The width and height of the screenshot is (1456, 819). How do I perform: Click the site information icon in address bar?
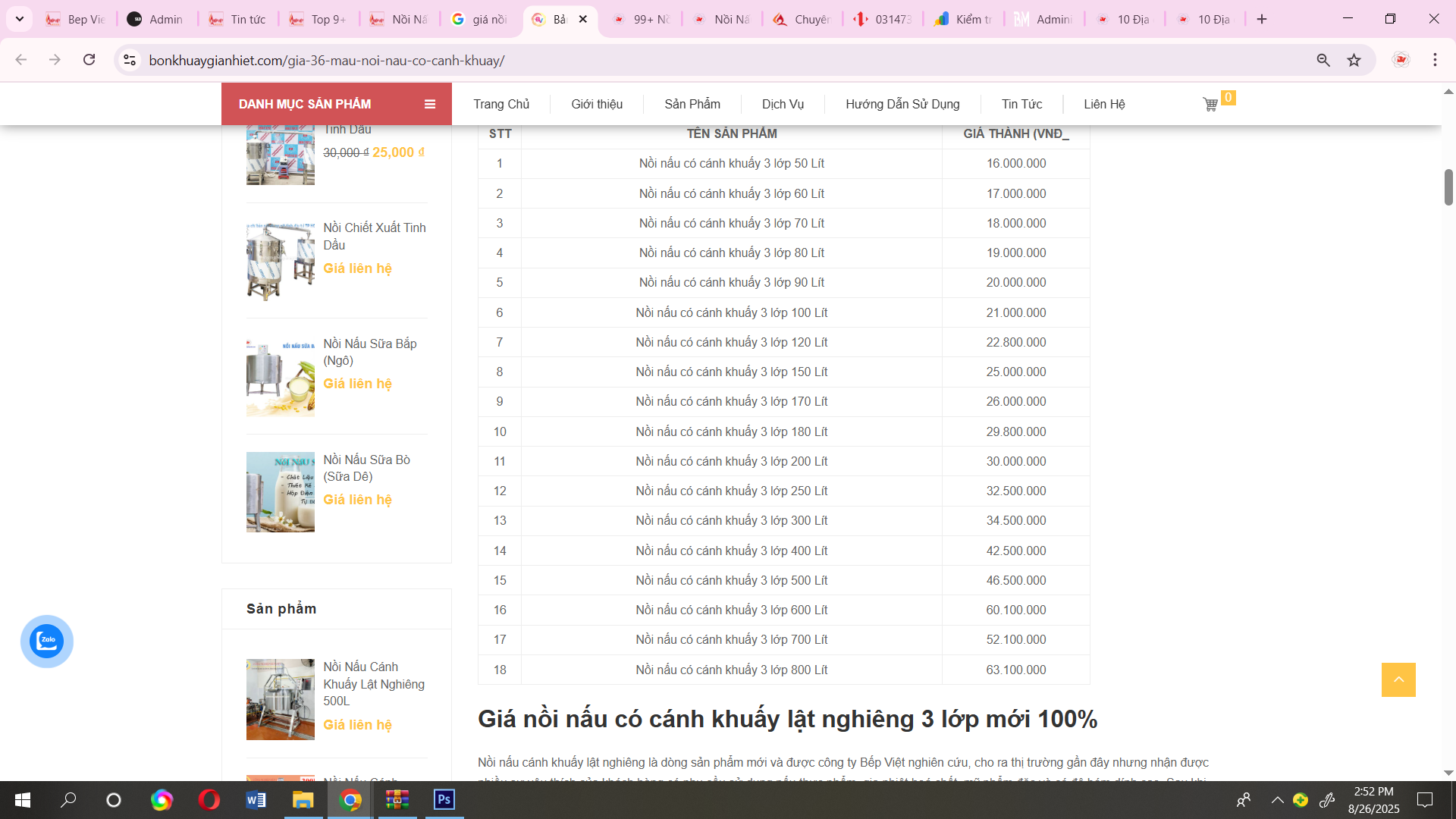click(x=130, y=60)
